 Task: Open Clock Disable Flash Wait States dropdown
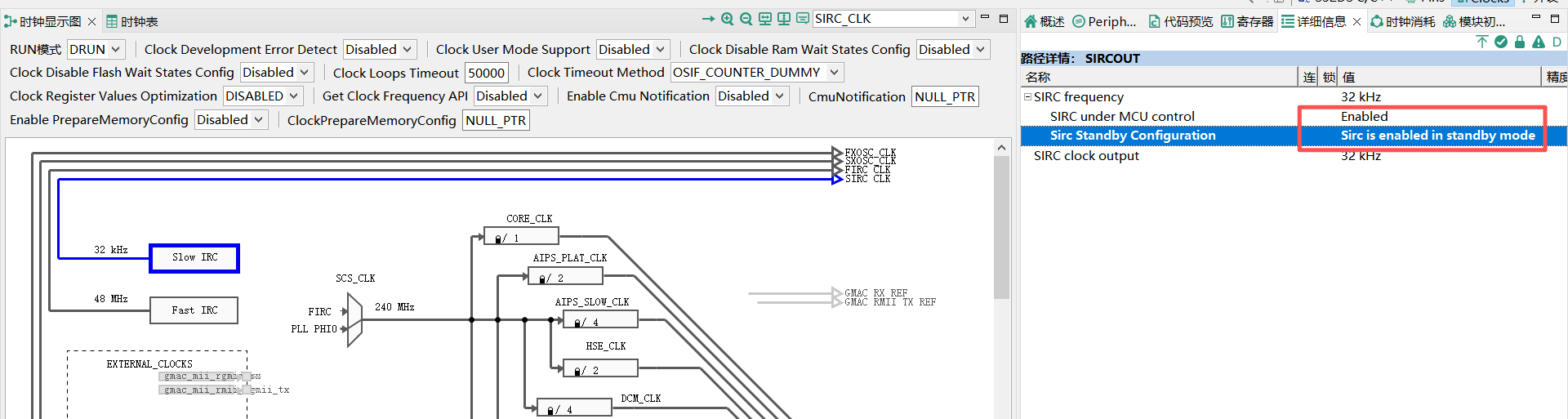[277, 73]
